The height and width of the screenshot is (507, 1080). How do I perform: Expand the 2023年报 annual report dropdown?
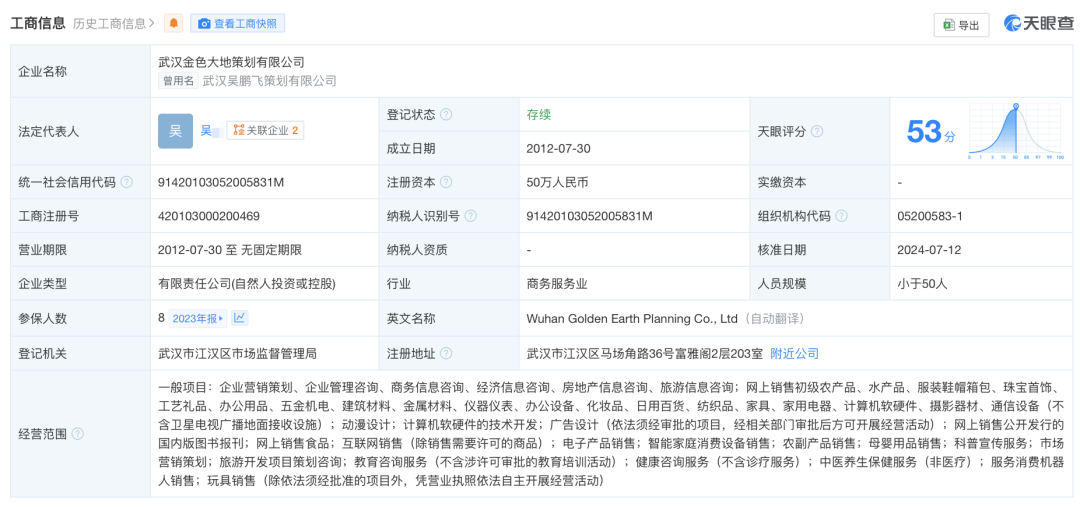(x=198, y=318)
